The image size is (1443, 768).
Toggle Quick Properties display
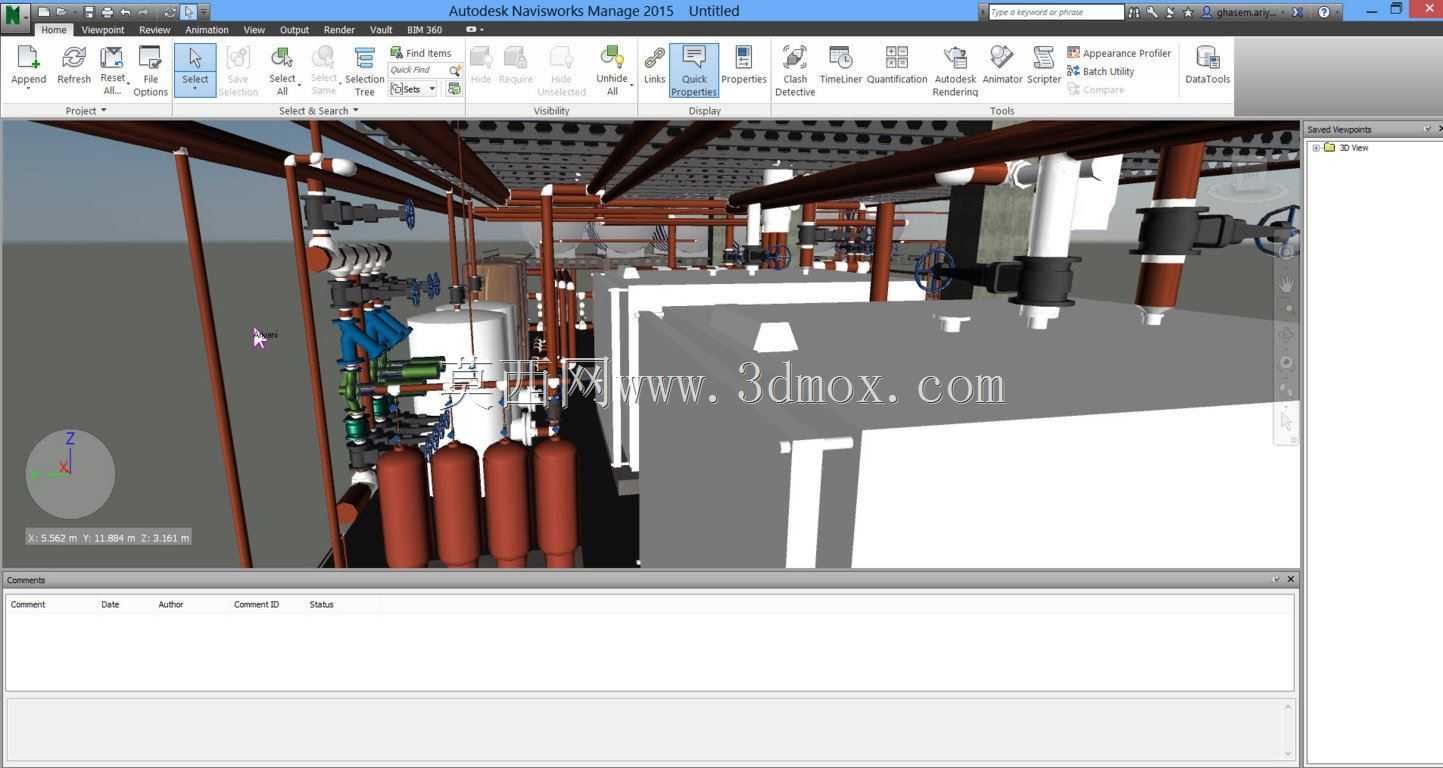click(x=694, y=71)
